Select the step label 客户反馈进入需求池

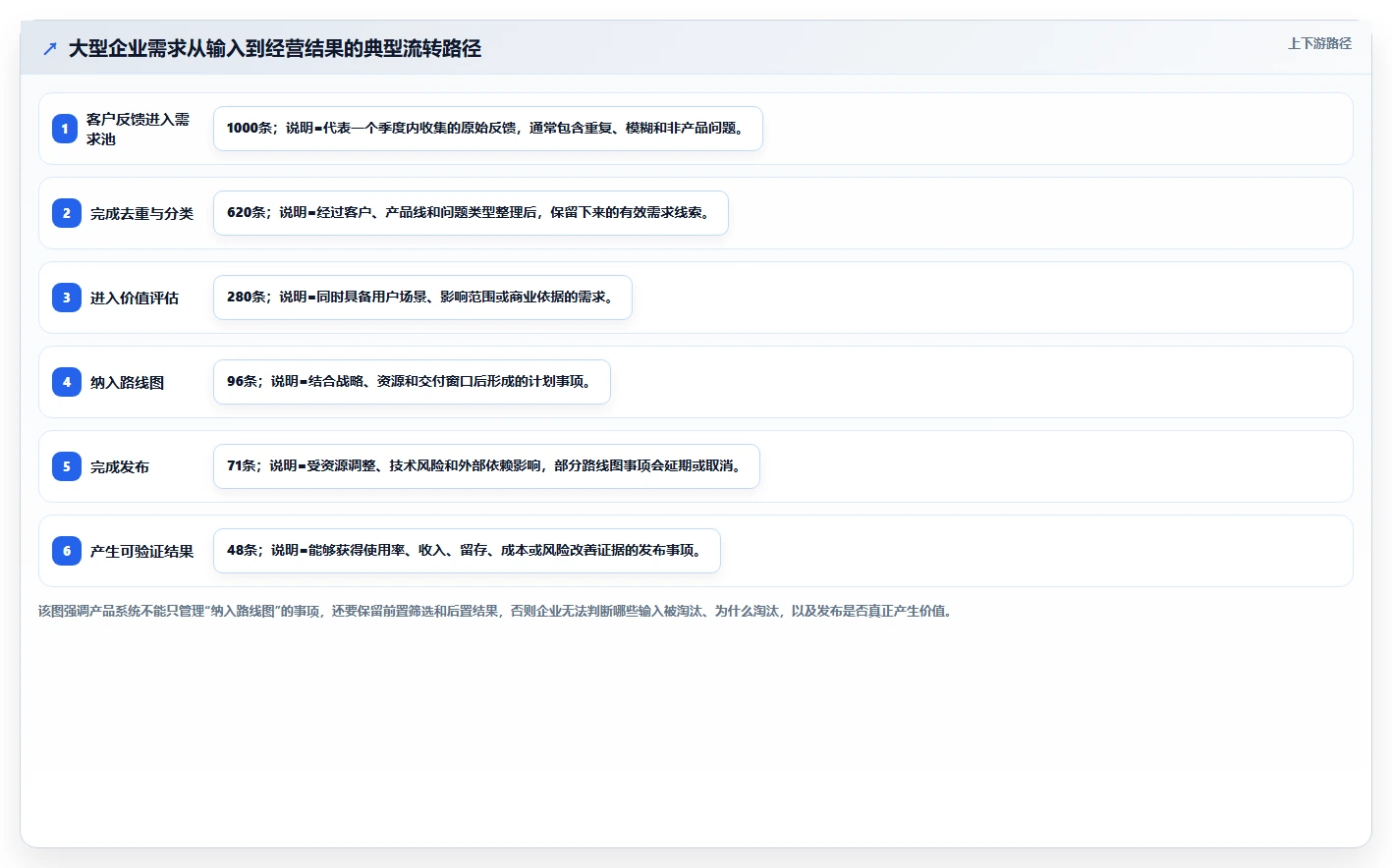[x=138, y=129]
